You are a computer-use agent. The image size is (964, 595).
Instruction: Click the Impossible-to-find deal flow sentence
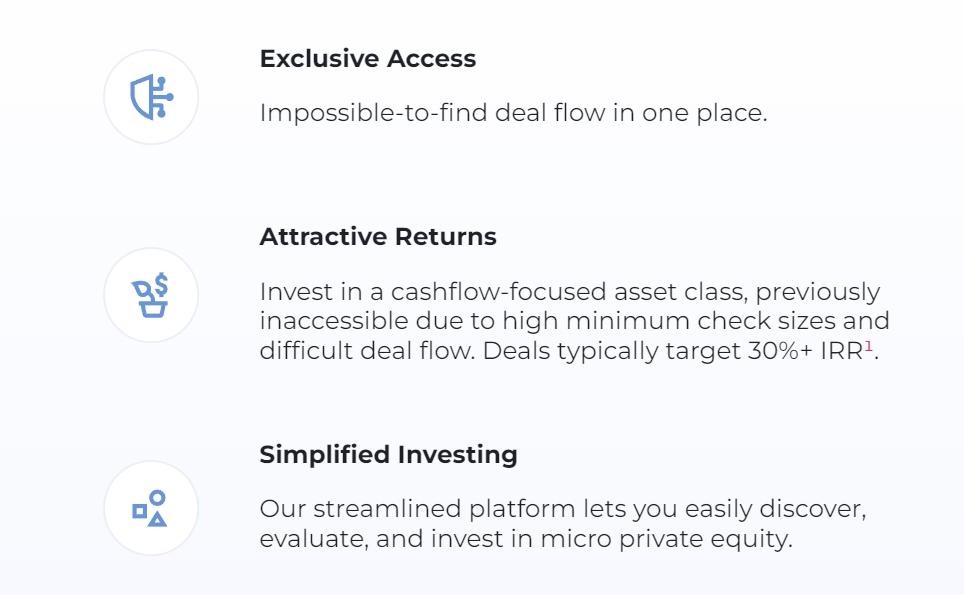click(x=513, y=113)
